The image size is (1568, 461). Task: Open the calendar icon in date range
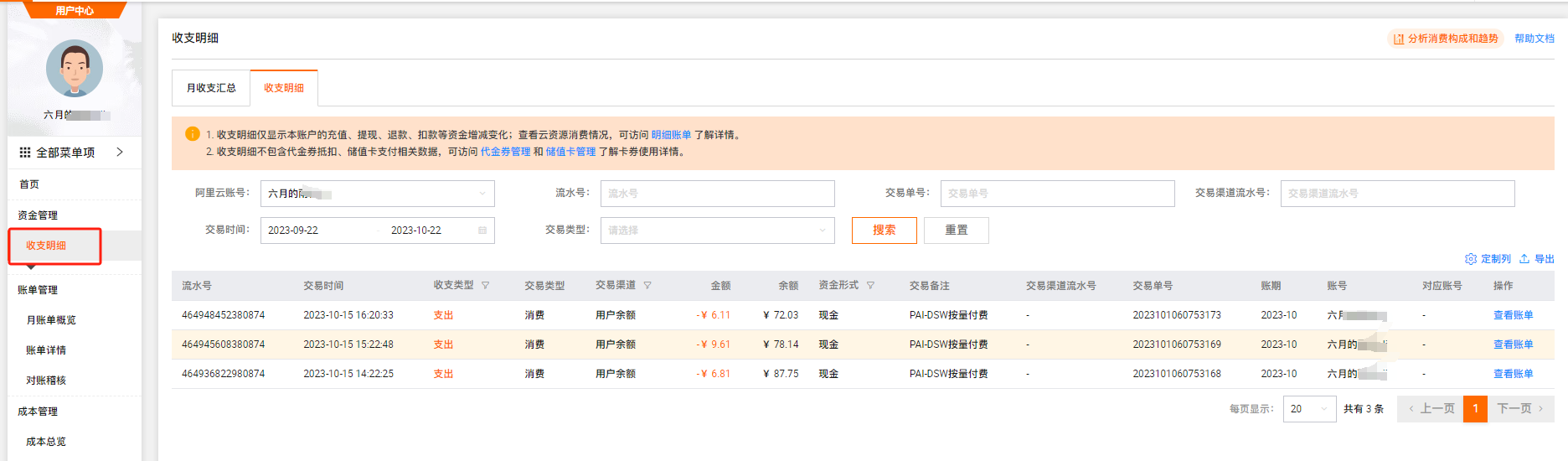482,230
